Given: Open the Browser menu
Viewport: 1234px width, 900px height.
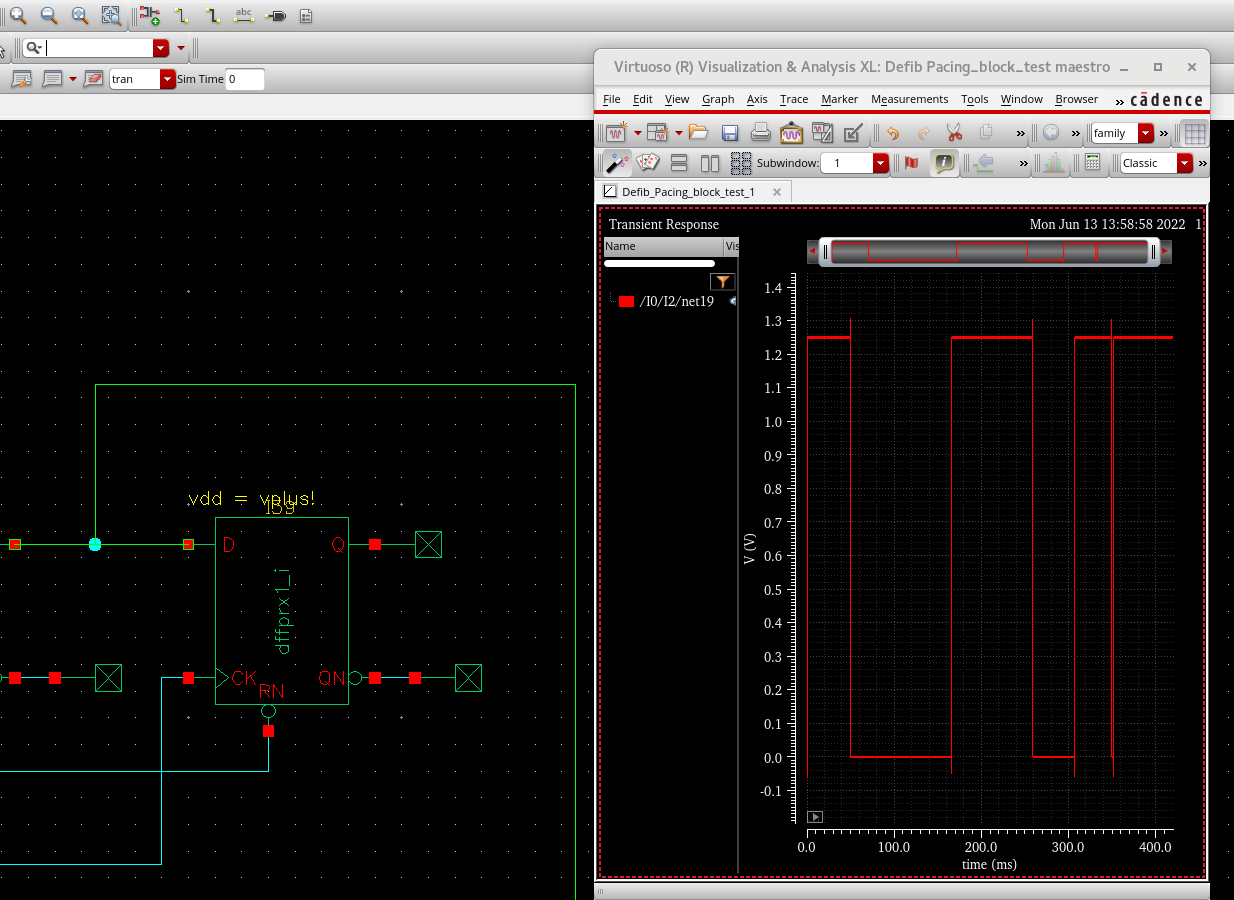Looking at the screenshot, I should (x=1077, y=99).
